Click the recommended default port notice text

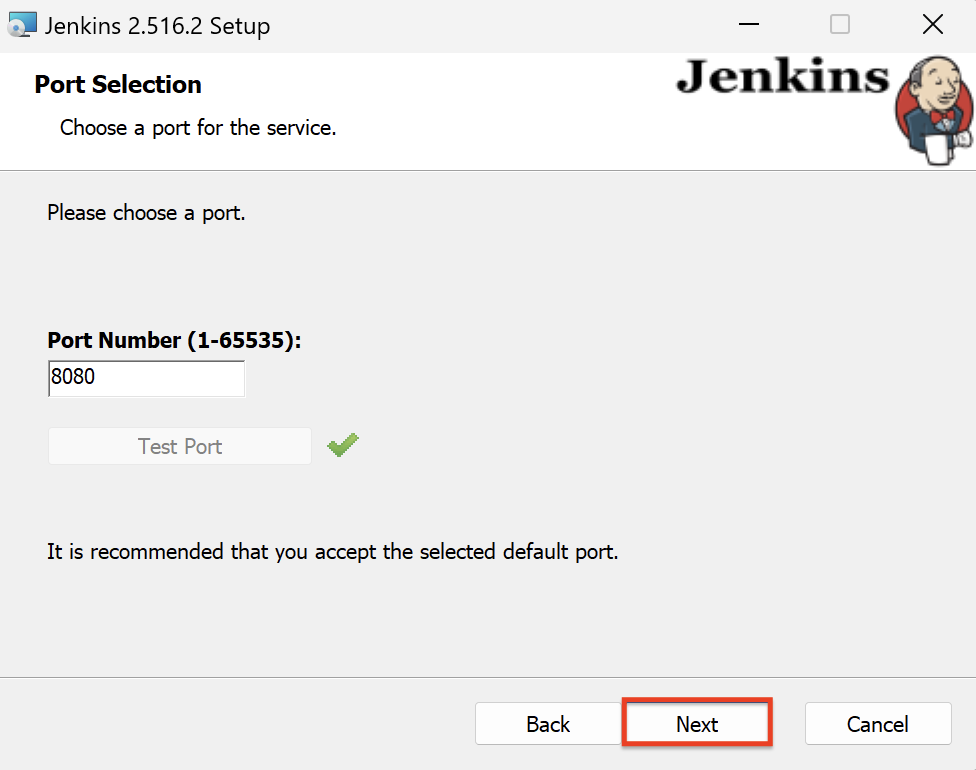[333, 551]
